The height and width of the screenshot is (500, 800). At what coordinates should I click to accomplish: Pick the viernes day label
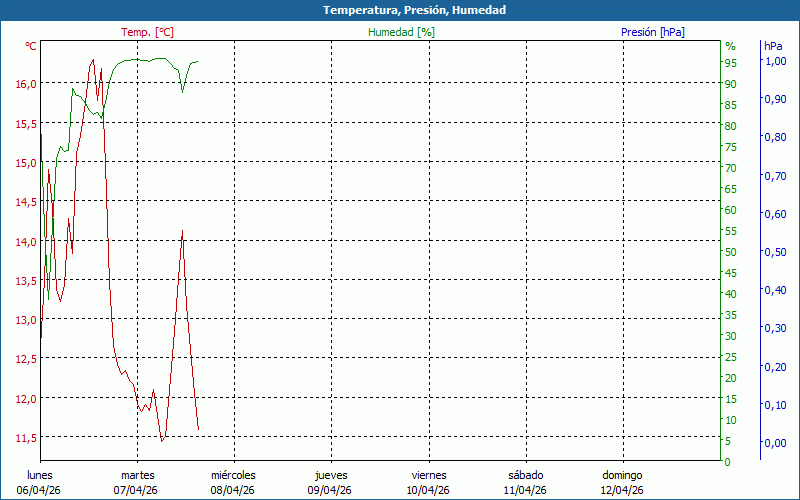[x=429, y=475]
